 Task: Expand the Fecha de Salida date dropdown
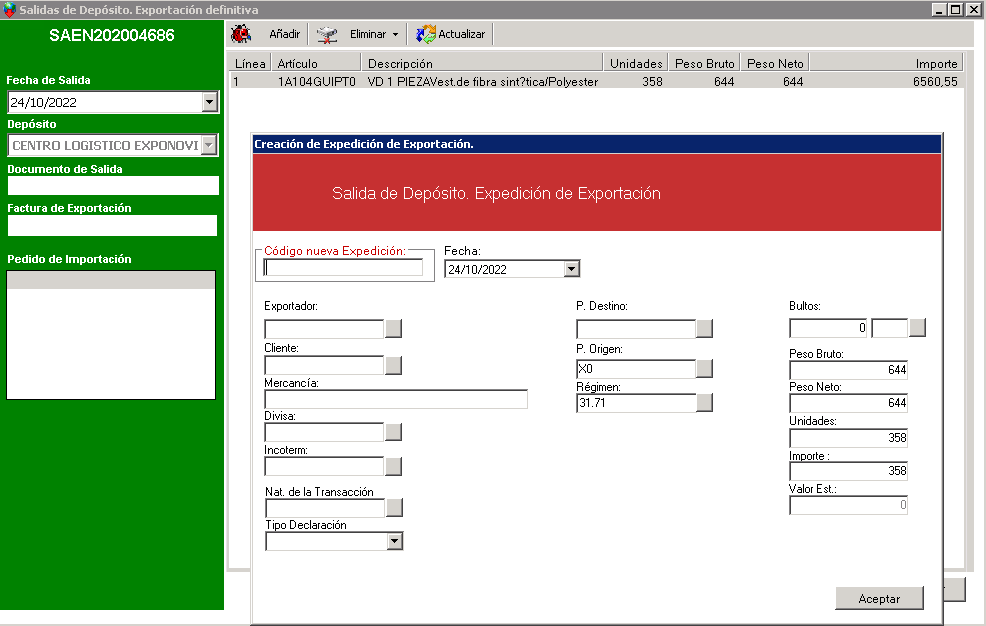(x=209, y=102)
